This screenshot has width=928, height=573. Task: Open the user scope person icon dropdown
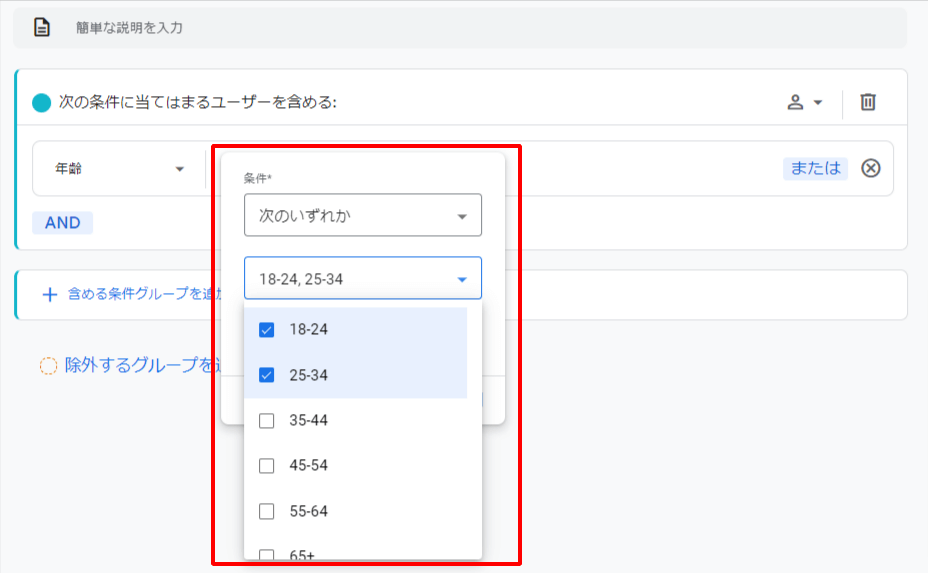[x=804, y=102]
